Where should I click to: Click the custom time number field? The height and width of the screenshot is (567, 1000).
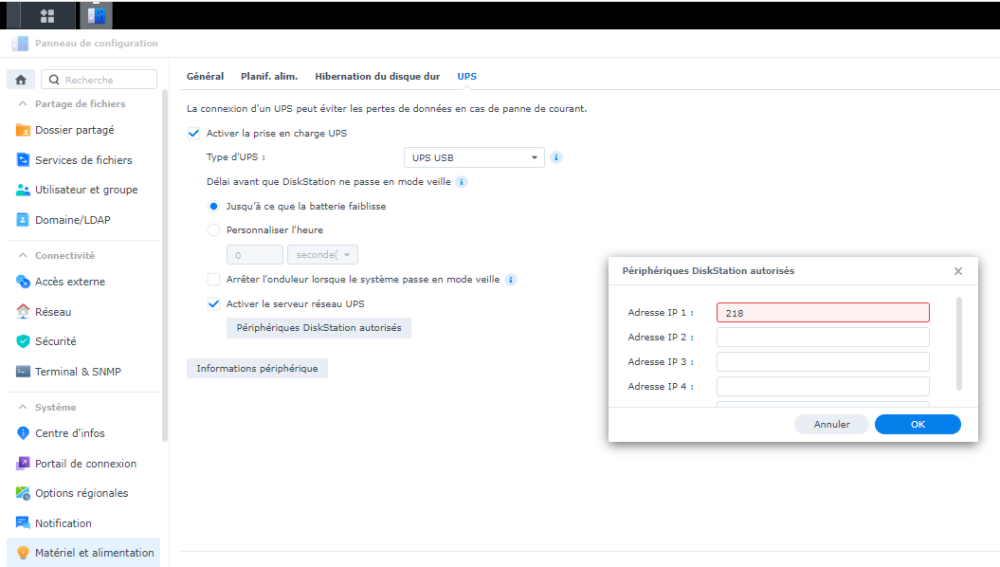[x=254, y=254]
